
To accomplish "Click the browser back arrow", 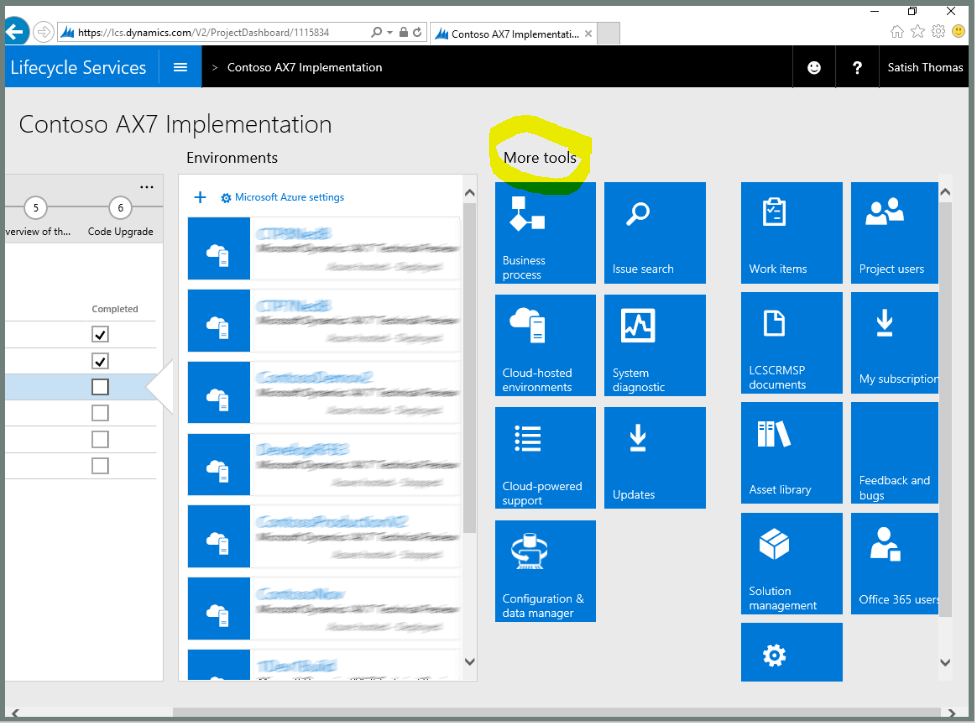I will (16, 31).
